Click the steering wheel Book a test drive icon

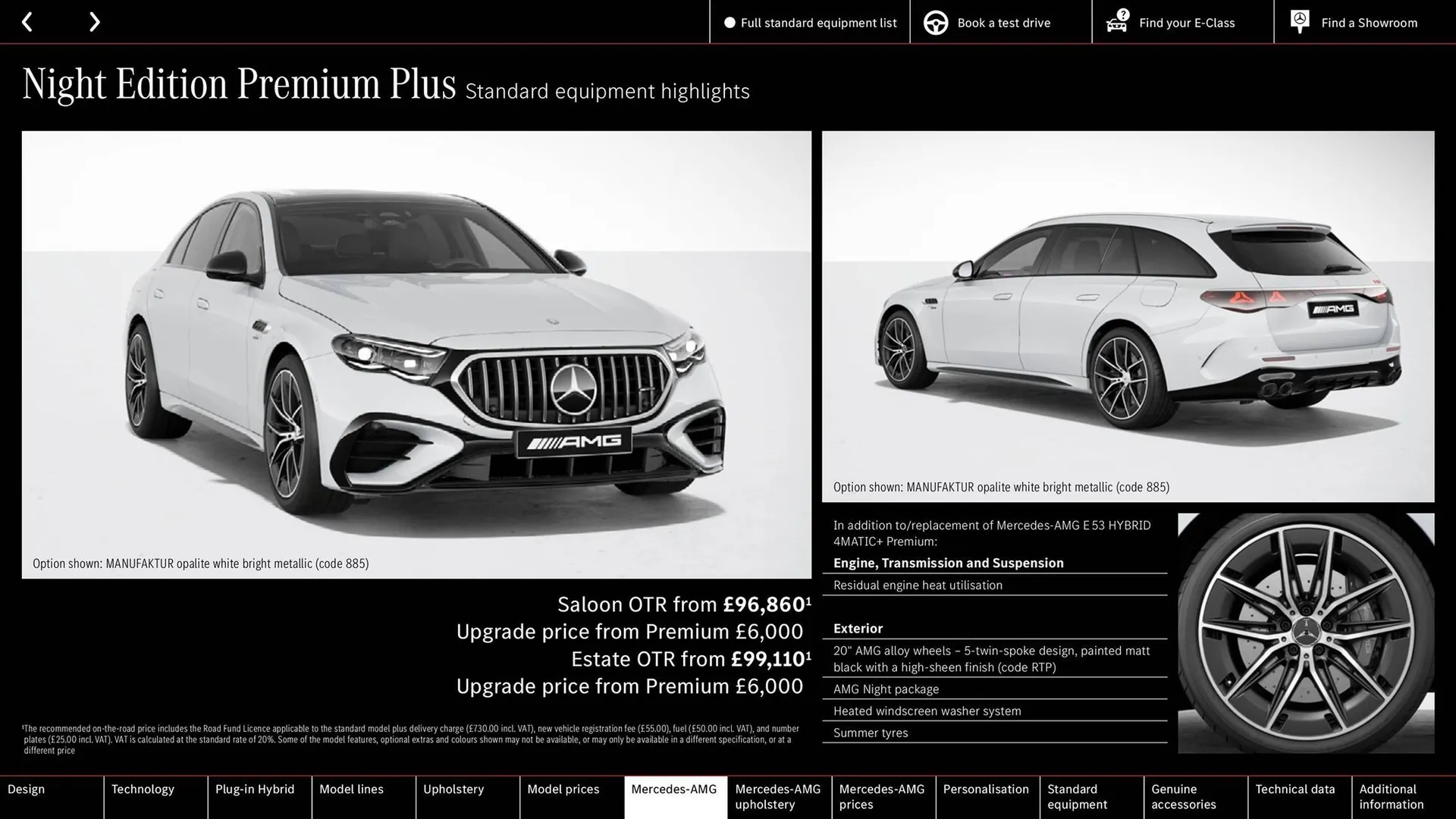[x=936, y=22]
